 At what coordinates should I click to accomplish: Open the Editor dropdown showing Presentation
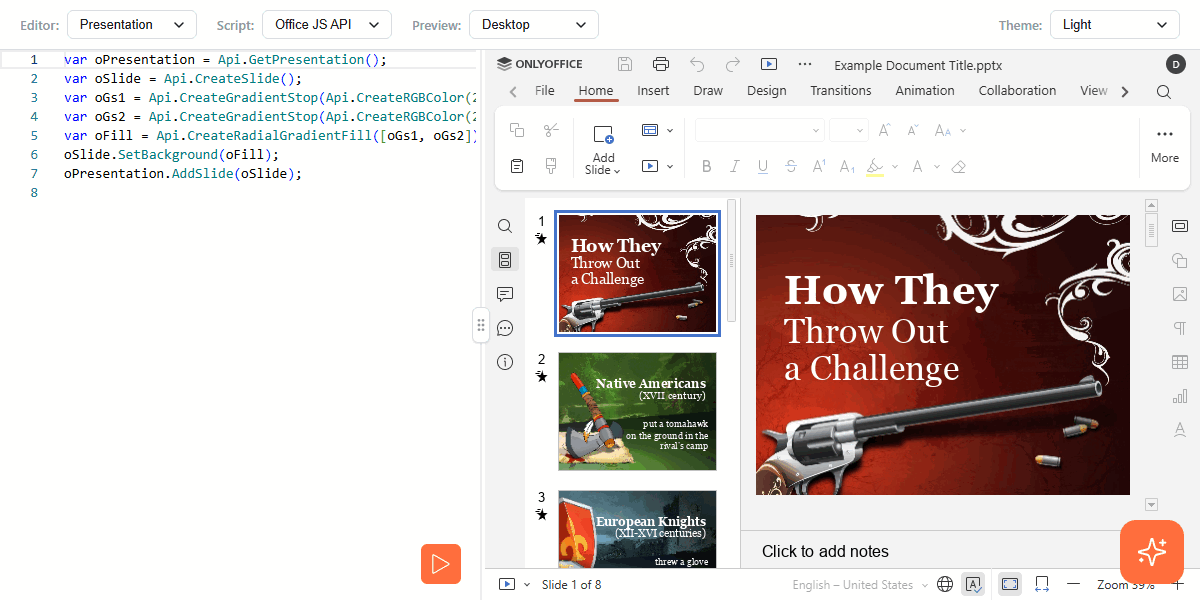tap(132, 25)
